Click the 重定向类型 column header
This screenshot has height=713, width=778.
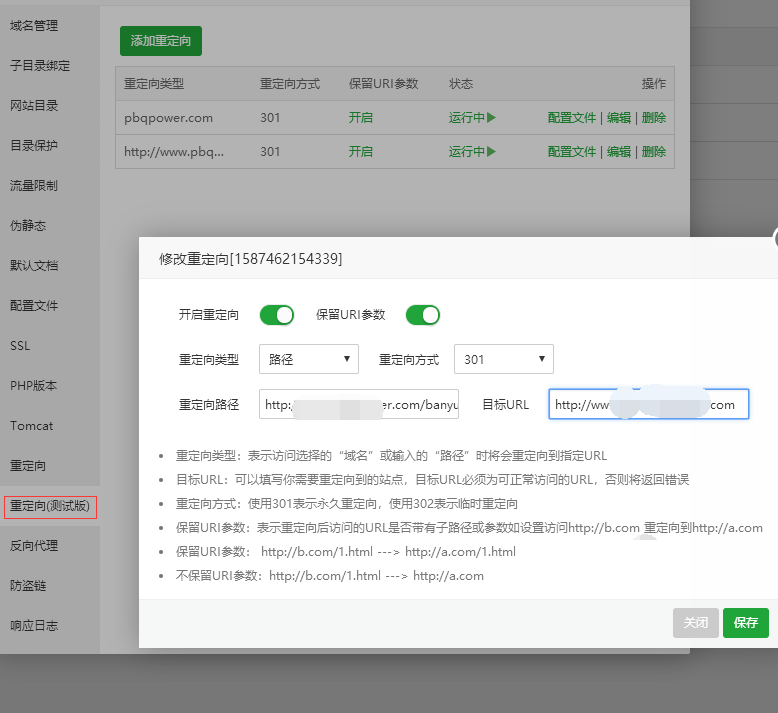tap(154, 84)
